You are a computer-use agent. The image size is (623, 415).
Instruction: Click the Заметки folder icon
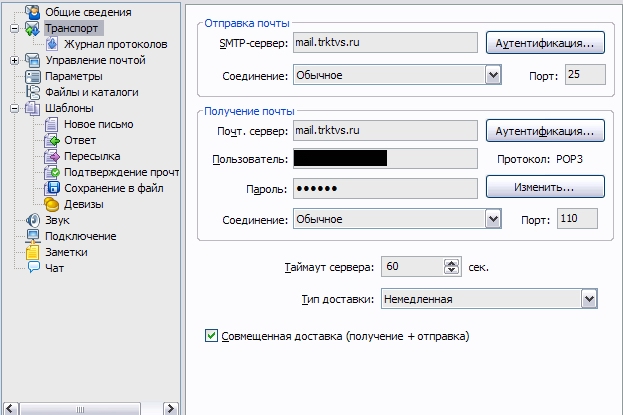click(x=32, y=252)
